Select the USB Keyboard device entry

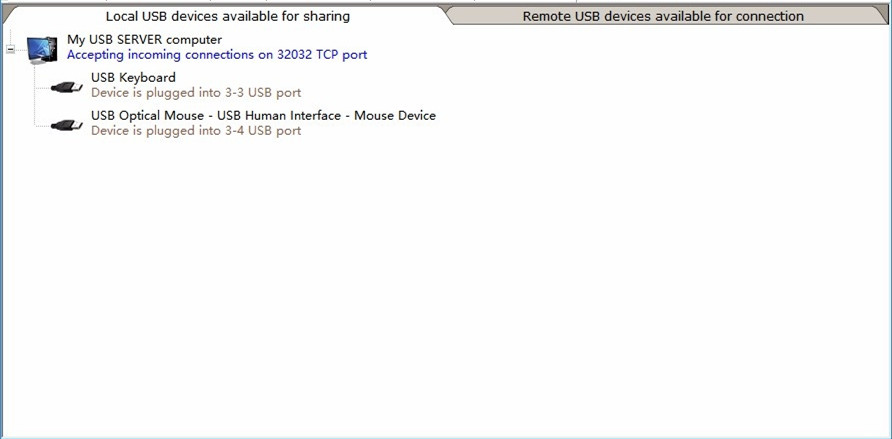point(133,78)
